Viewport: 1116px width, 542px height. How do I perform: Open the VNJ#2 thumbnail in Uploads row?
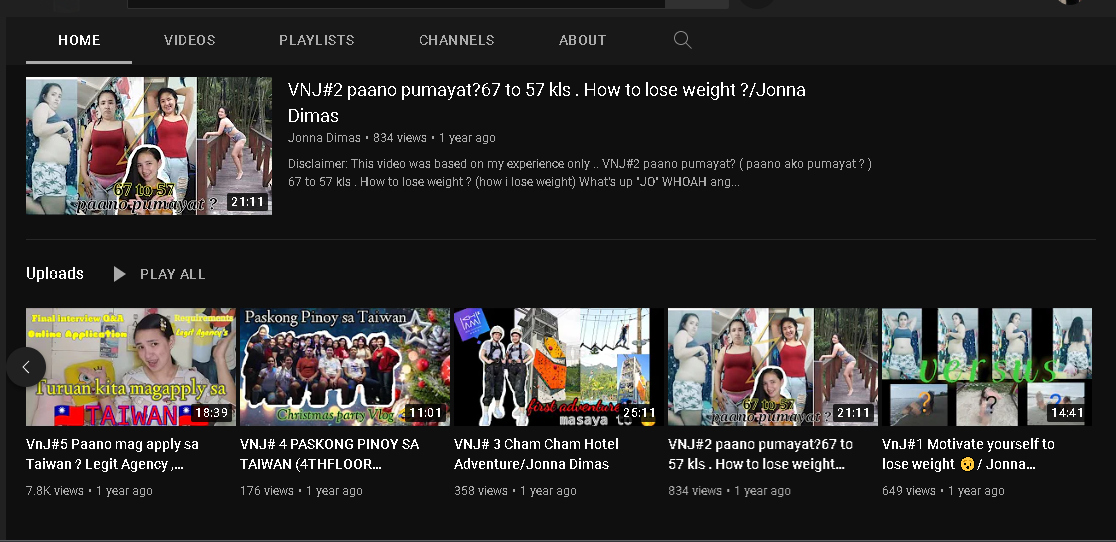(x=773, y=367)
